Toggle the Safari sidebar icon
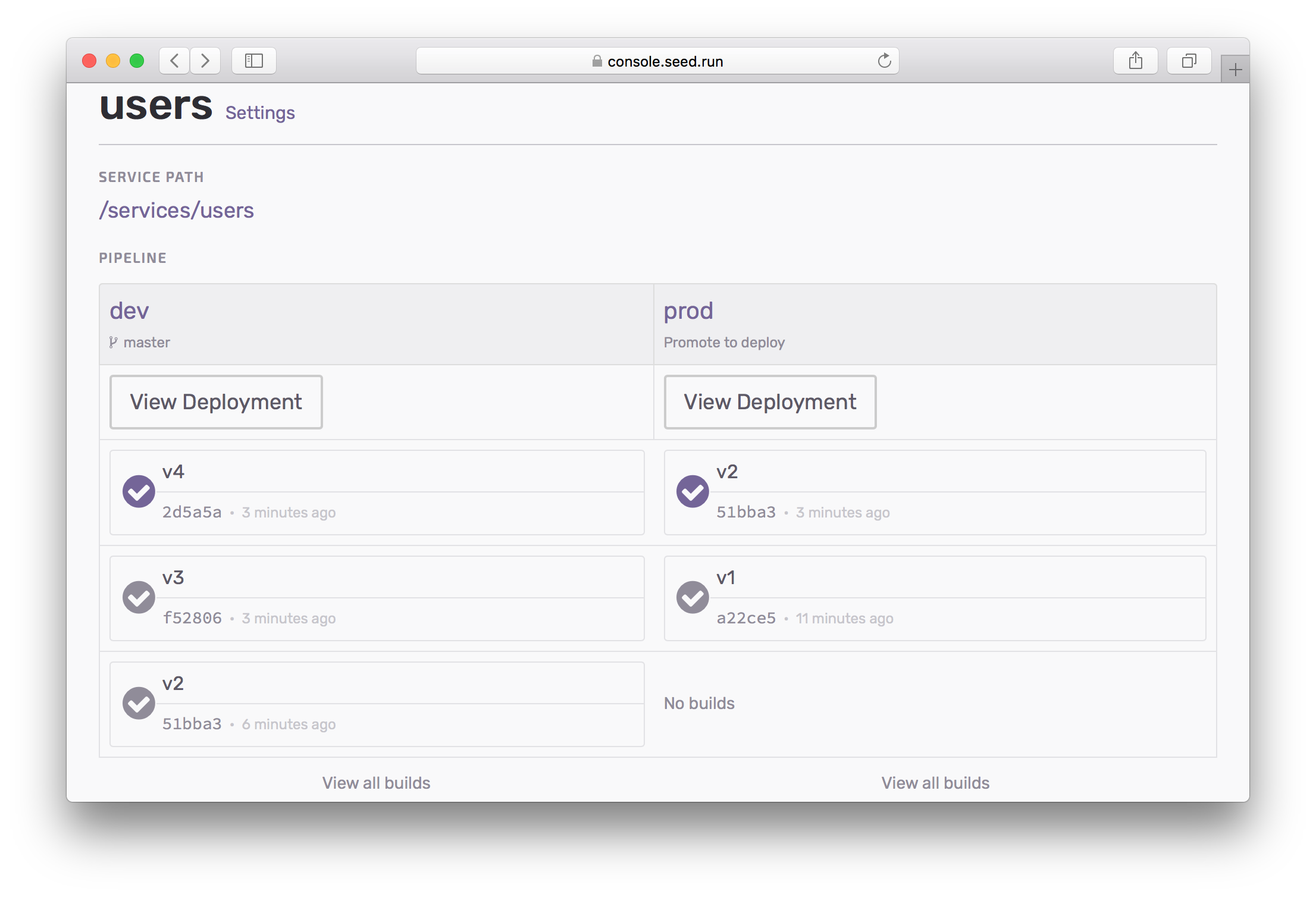 click(x=254, y=61)
